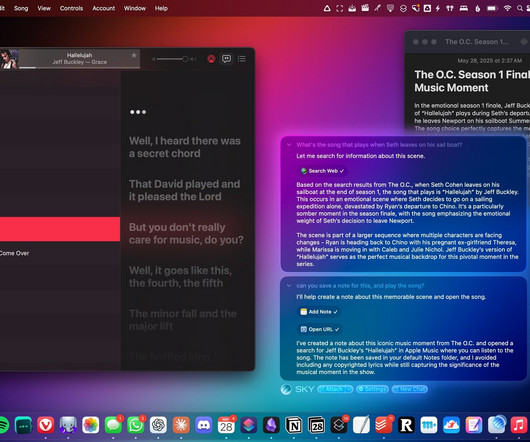Open ChatGPT from the dock
Image resolution: width=530 pixels, height=442 pixels.
[x=158, y=425]
